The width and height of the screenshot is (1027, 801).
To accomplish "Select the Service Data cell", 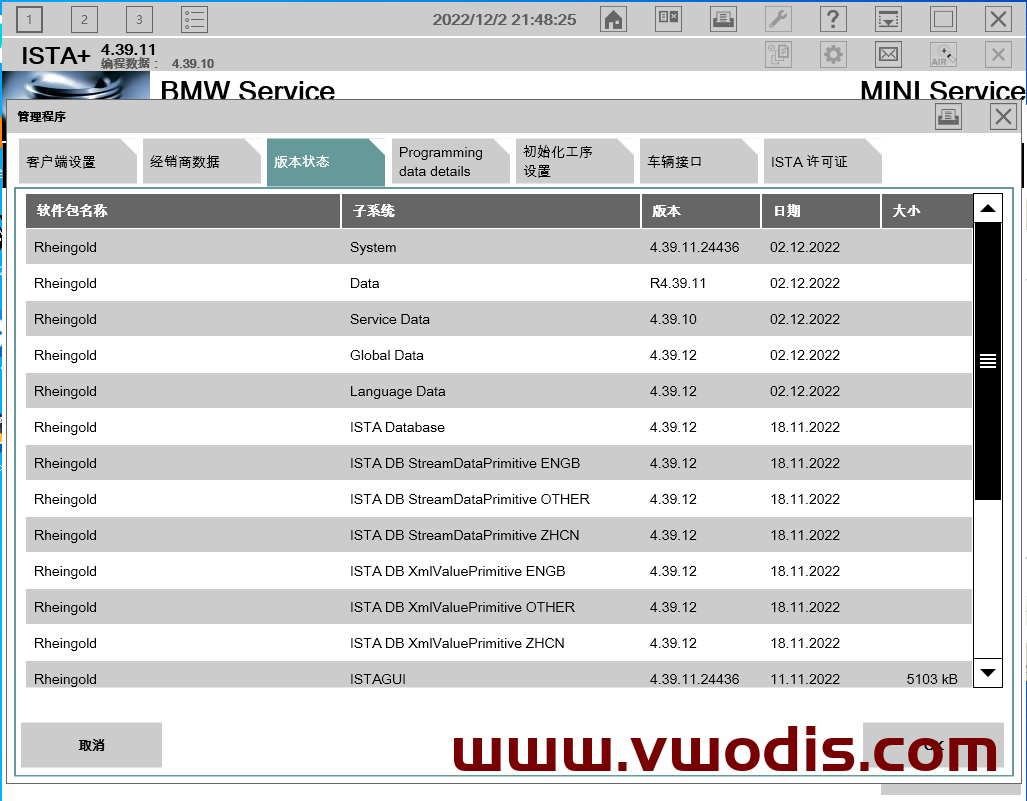I will coord(390,319).
